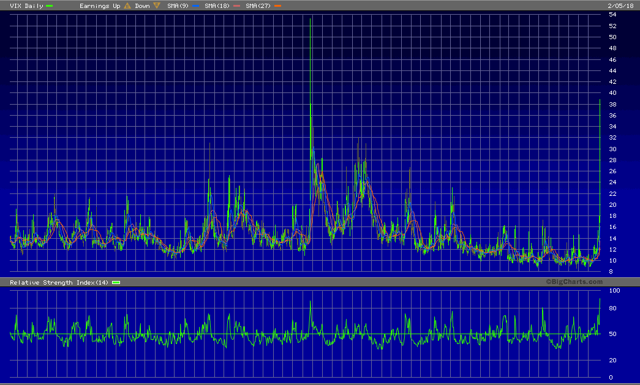Select the VIX Daily label
Screen dimensions: 640x385
click(26, 6)
